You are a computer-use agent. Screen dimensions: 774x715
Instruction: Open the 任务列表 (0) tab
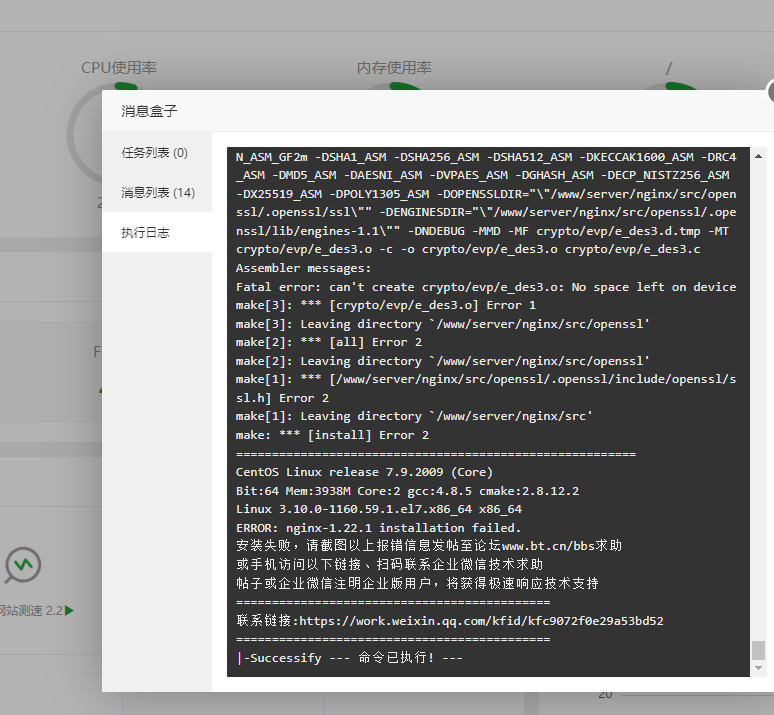156,153
